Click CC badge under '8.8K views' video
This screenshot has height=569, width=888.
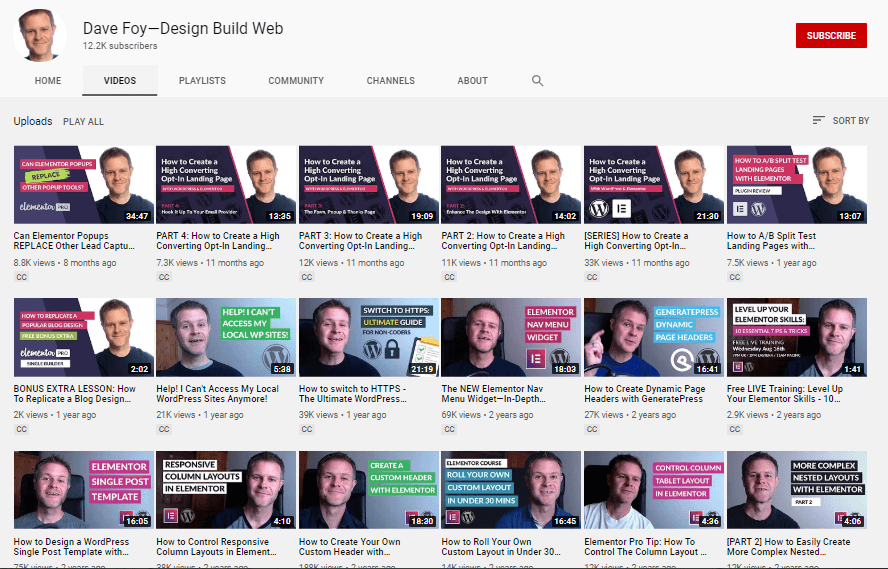coord(22,277)
